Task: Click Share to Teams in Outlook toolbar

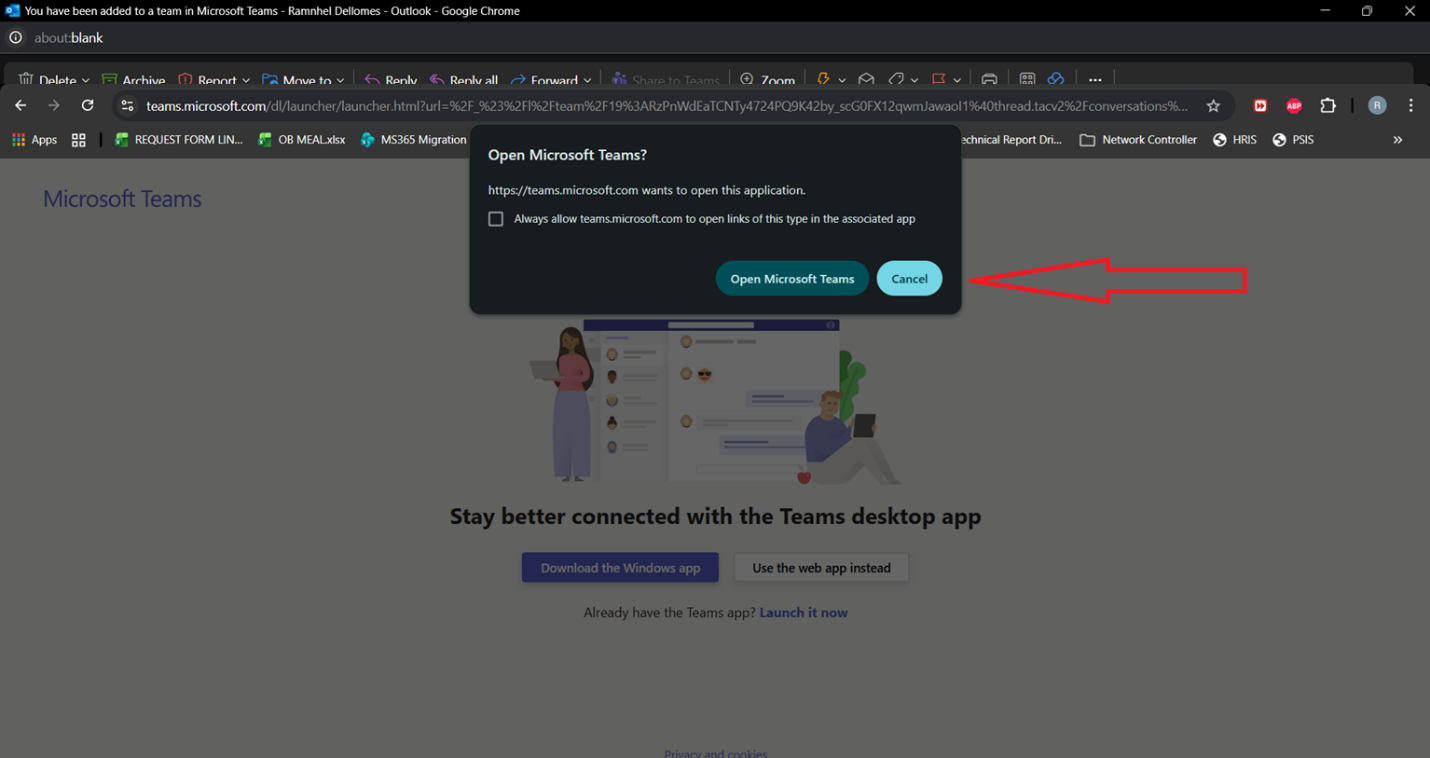Action: click(665, 80)
